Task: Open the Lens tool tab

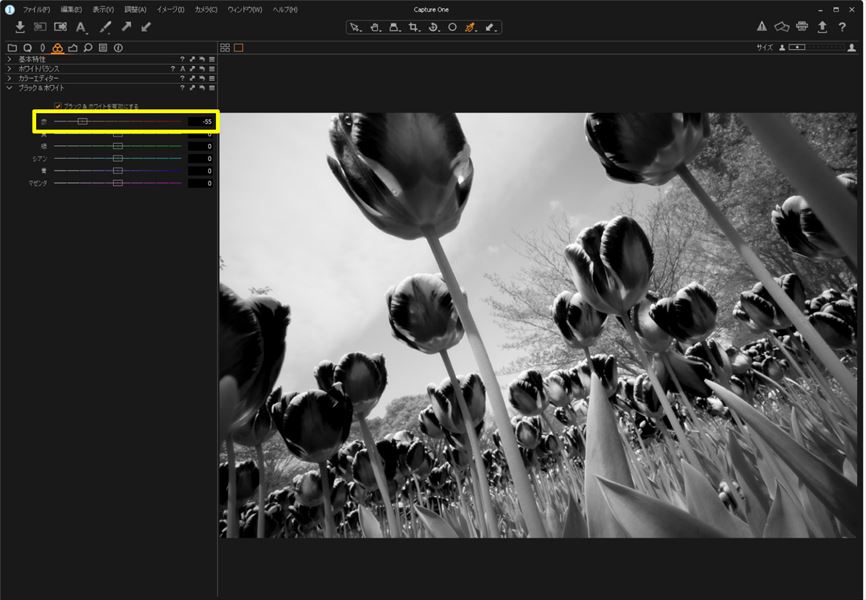Action: (x=43, y=48)
